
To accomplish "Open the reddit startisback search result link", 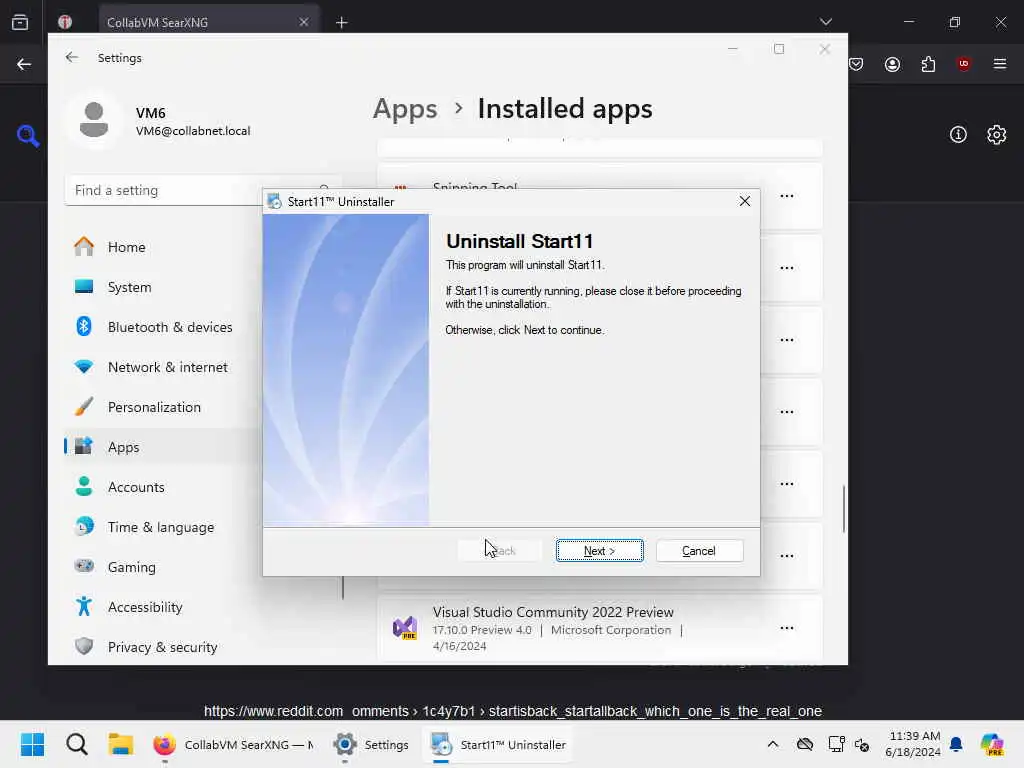I will coord(513,711).
